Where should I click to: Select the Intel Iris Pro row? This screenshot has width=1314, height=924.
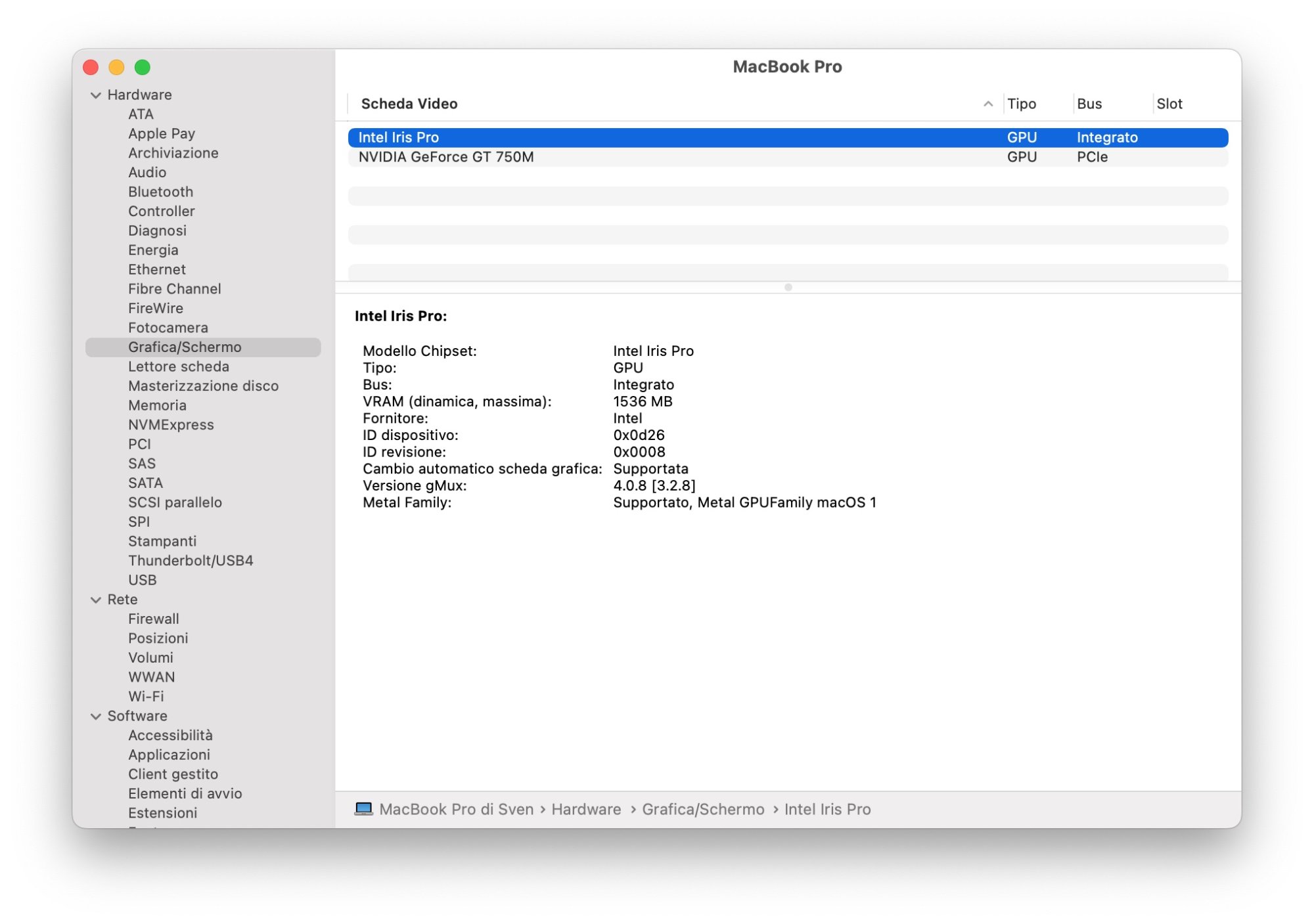(x=398, y=137)
